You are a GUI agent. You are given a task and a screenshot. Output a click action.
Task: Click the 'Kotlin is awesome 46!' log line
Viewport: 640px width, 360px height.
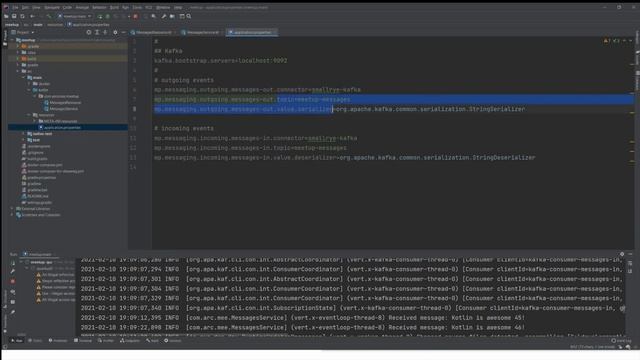pyautogui.click(x=302, y=327)
